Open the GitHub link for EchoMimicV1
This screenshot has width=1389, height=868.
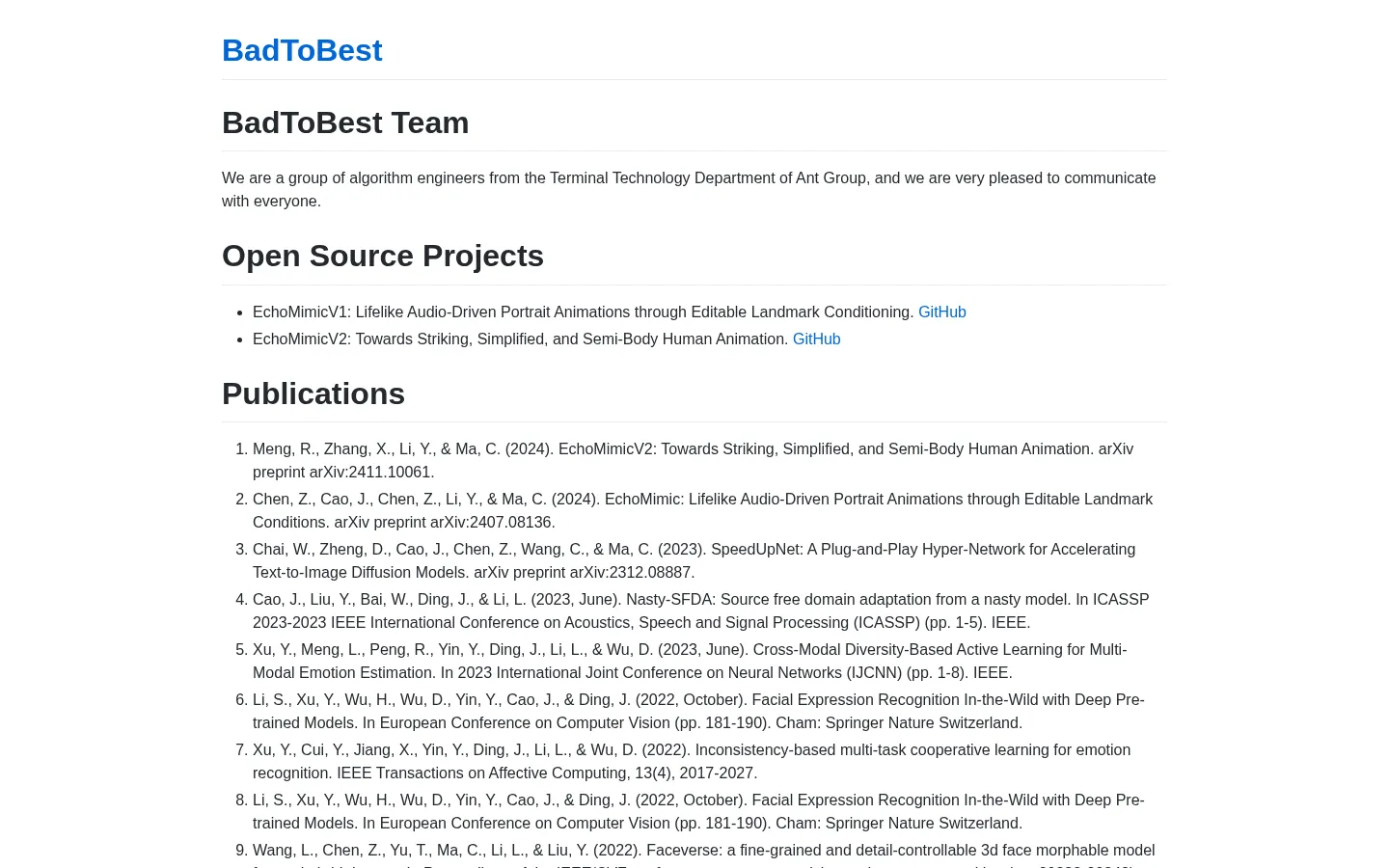point(942,312)
